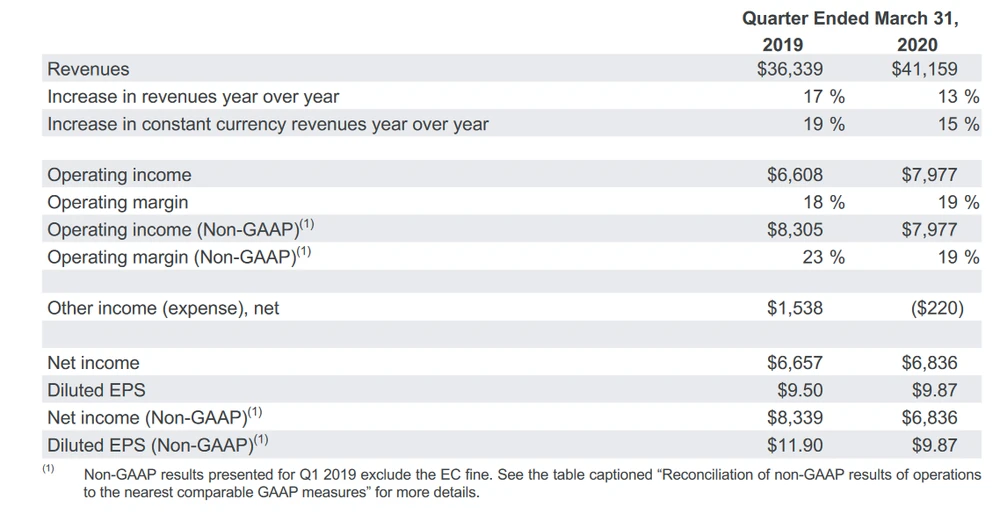Click the 2020 column header
Image resolution: width=1000 pixels, height=514 pixels.
(x=917, y=45)
